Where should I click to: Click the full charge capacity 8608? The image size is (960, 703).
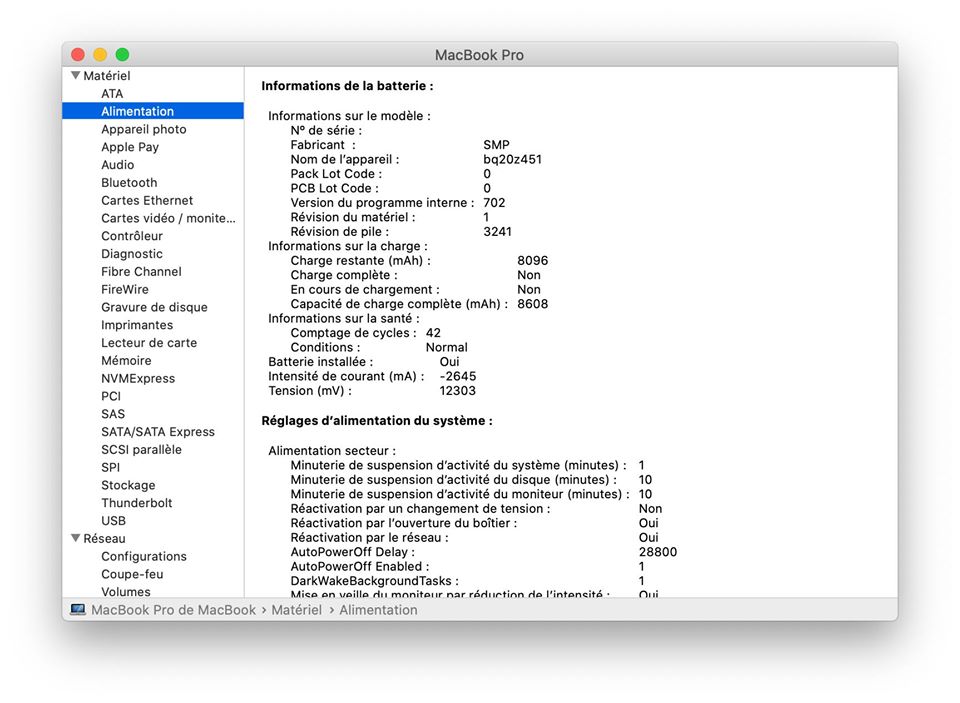click(533, 304)
